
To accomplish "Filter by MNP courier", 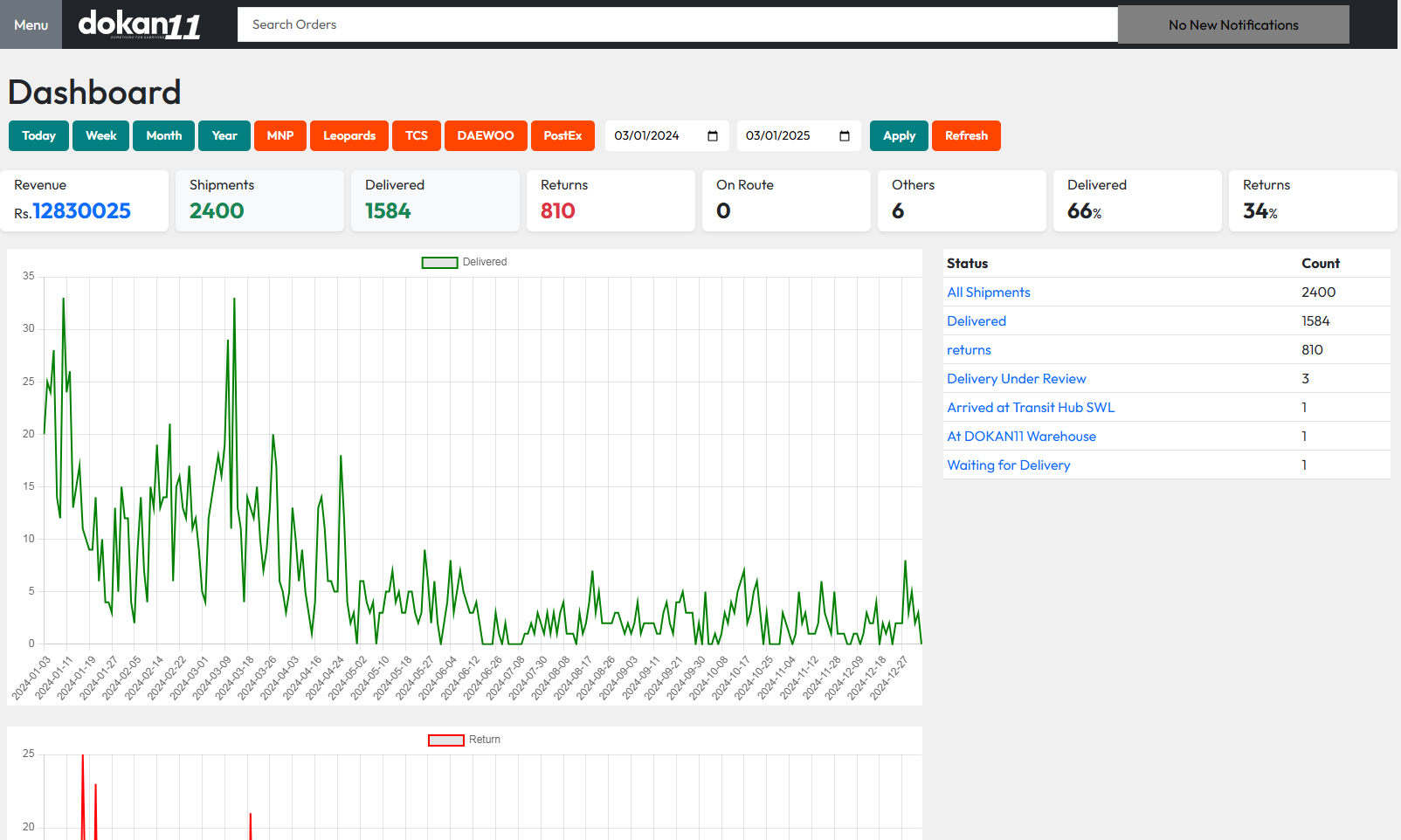I will coord(280,136).
